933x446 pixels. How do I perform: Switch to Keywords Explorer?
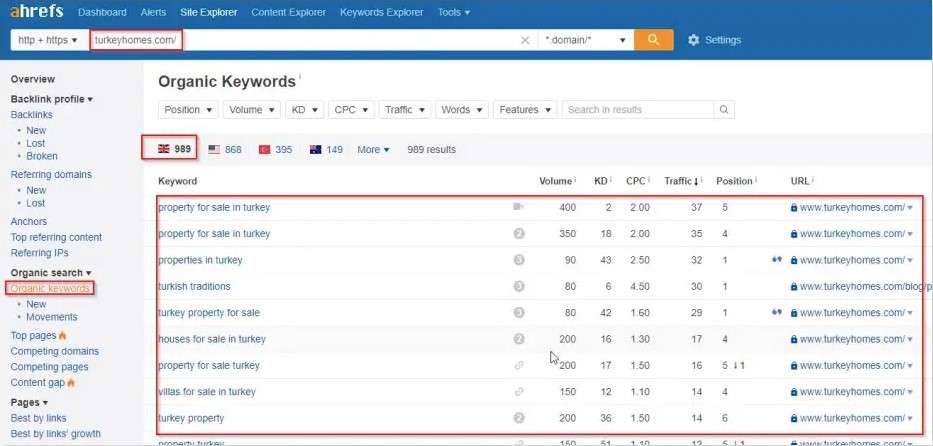pyautogui.click(x=381, y=12)
